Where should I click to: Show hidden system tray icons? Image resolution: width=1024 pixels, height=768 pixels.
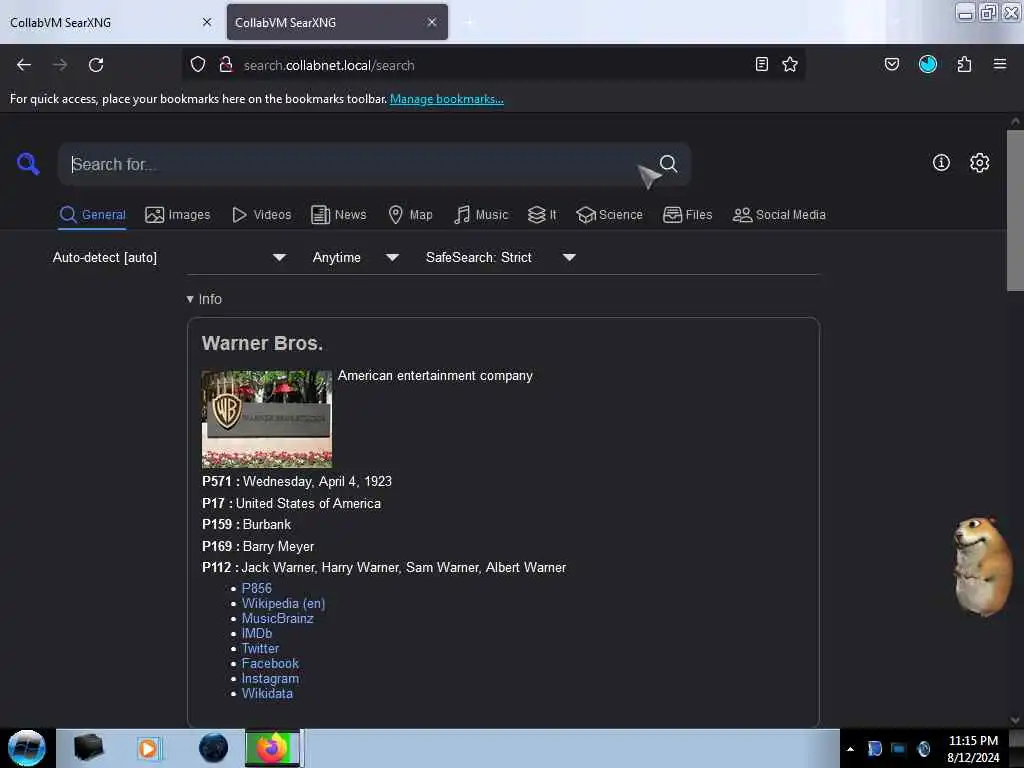click(x=850, y=749)
